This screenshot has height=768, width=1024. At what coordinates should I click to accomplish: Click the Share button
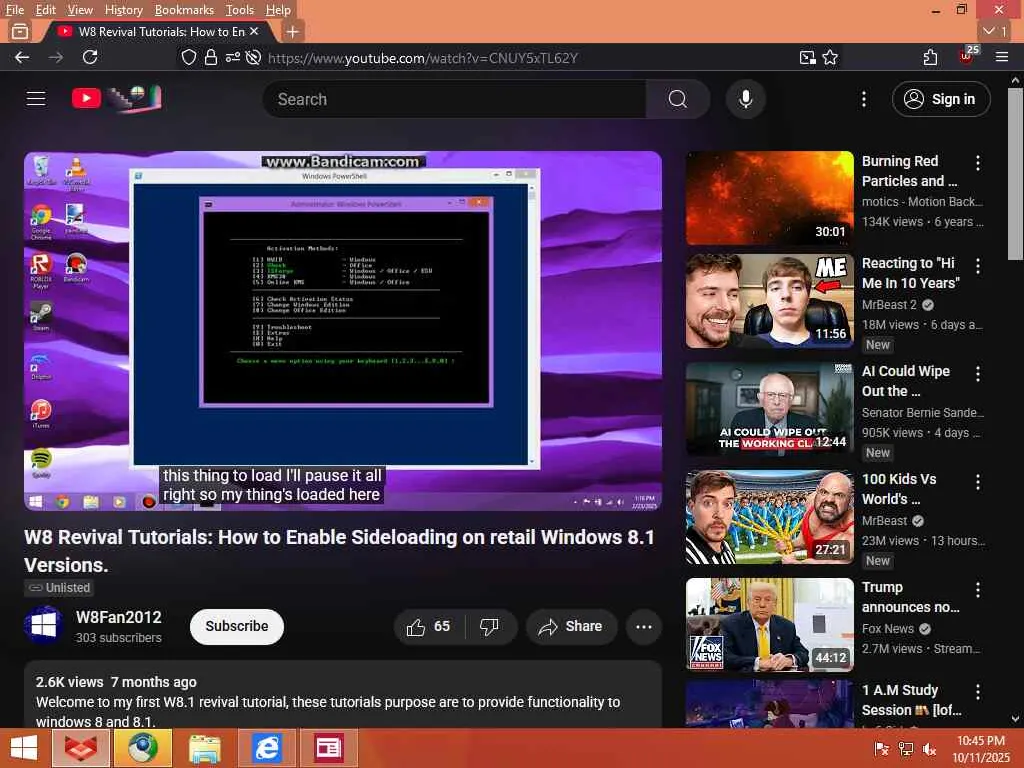point(571,627)
